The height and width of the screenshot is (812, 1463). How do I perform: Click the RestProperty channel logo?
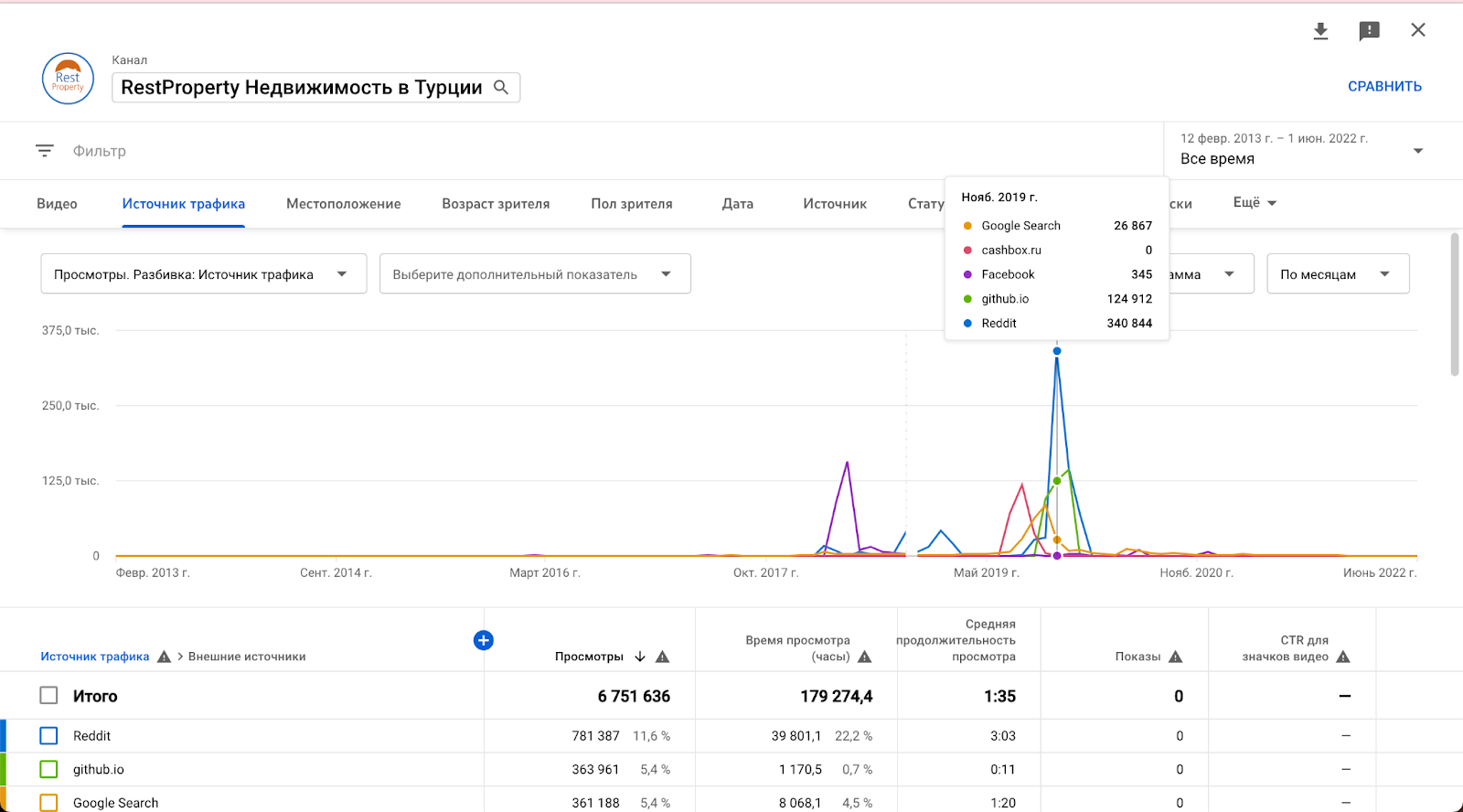point(68,79)
